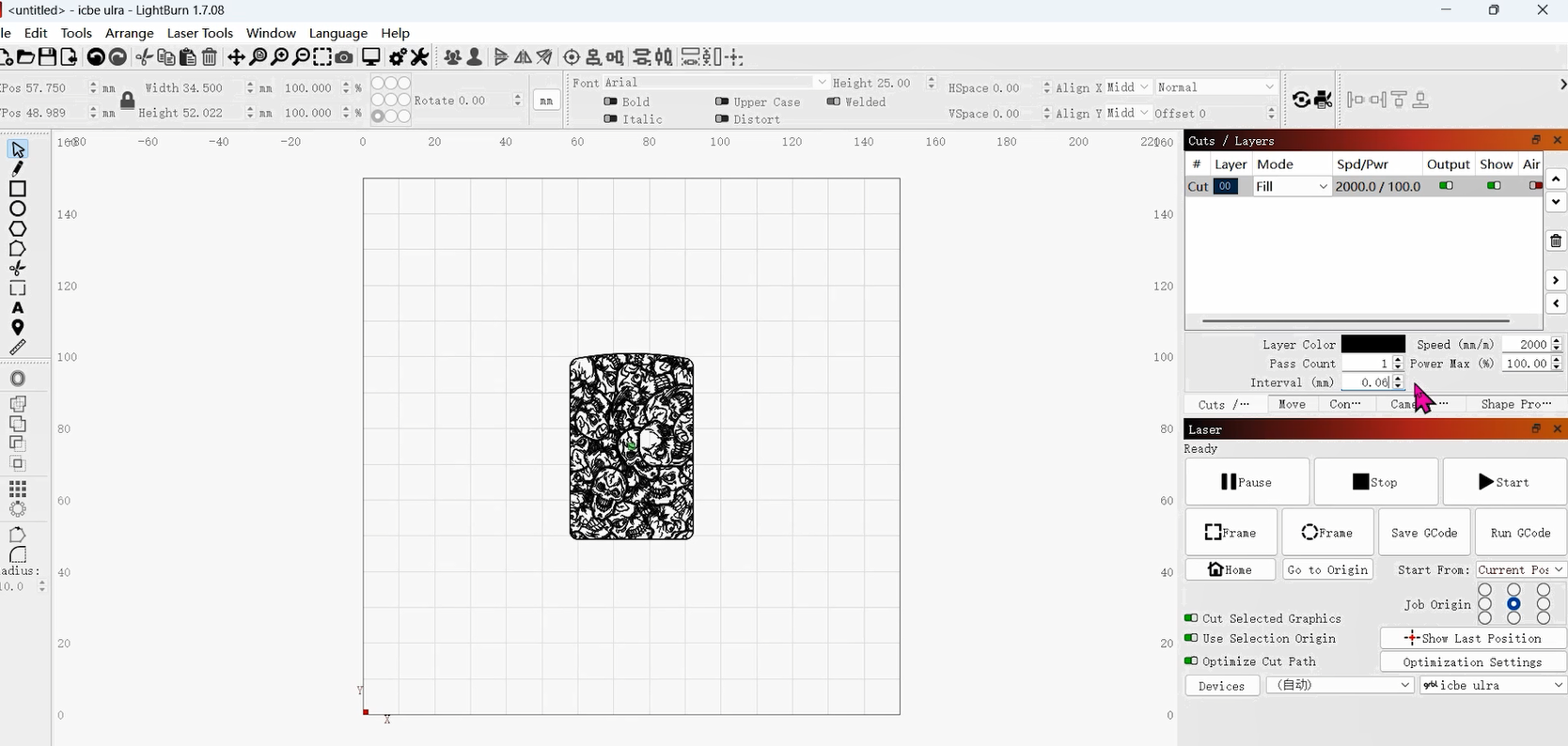Screen dimensions: 1568x746
Task: Select the top-left Job Origin radio
Action: (x=1485, y=590)
